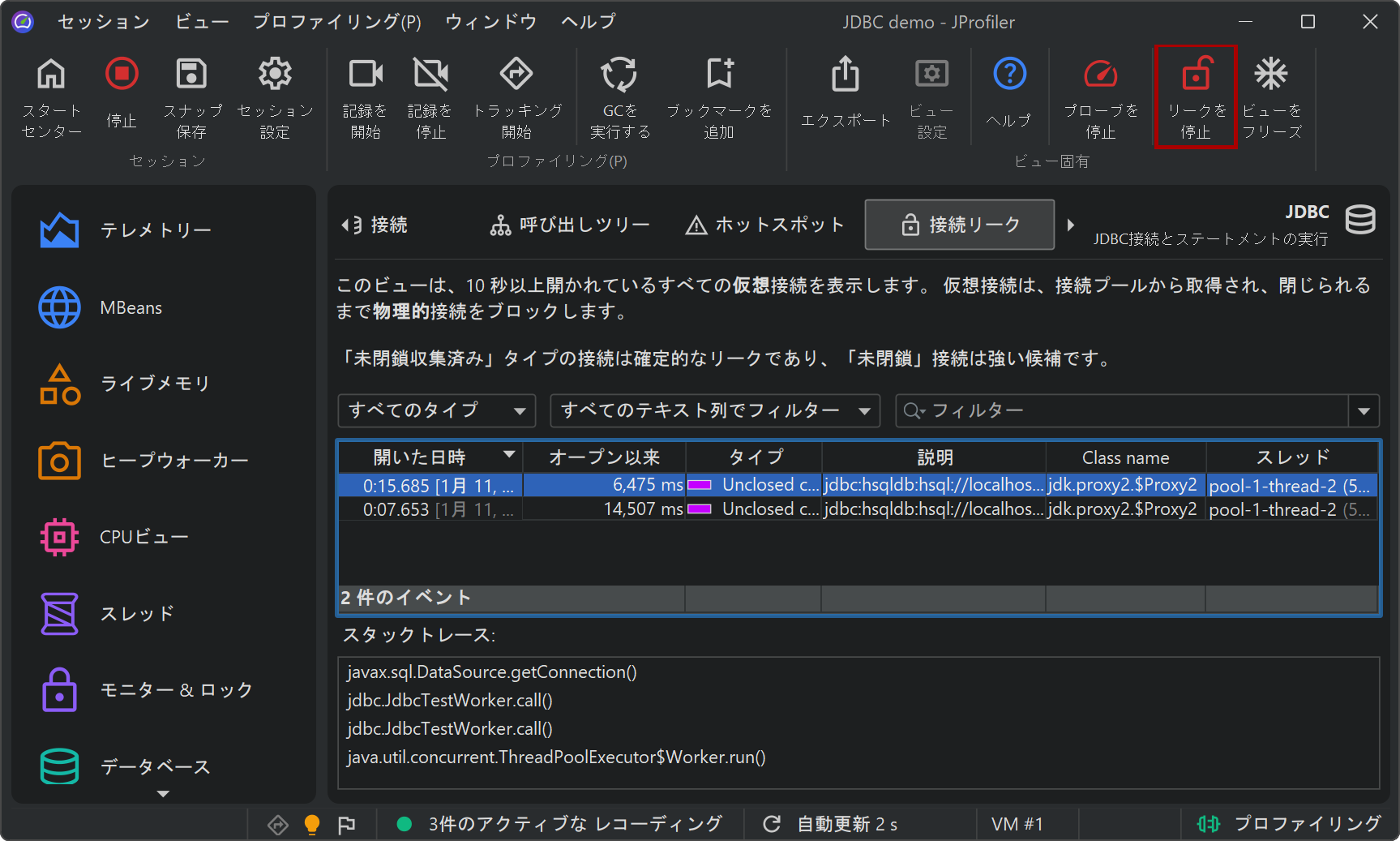Click the 自動更新 2 s status button
This screenshot has height=841, width=1400.
pyautogui.click(x=831, y=824)
